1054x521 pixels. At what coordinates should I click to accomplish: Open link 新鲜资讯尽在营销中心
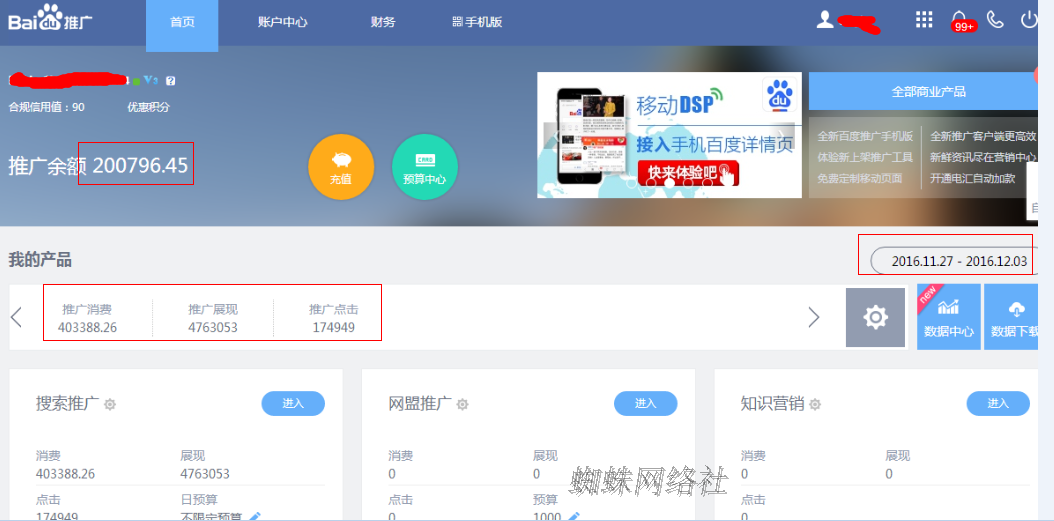pyautogui.click(x=984, y=158)
